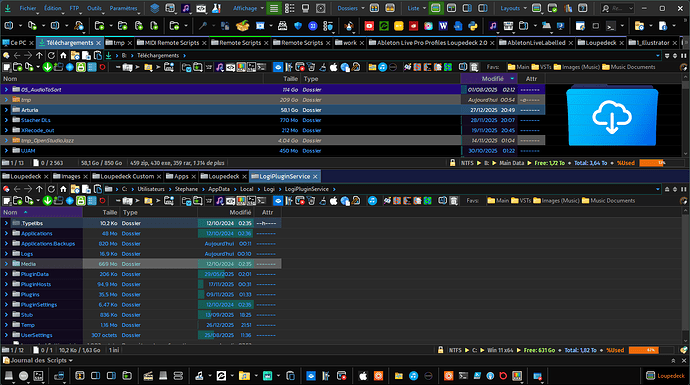
Task: Expand the PluginData folder row
Action: tap(6, 274)
